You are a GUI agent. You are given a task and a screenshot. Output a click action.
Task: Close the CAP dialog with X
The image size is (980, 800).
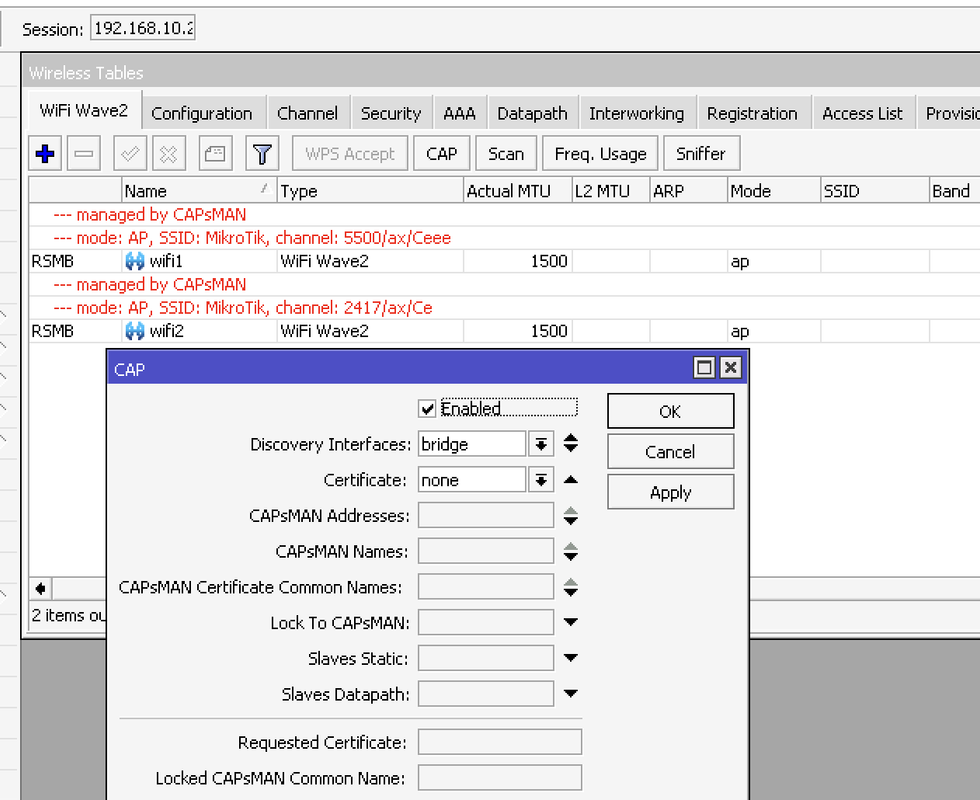731,368
